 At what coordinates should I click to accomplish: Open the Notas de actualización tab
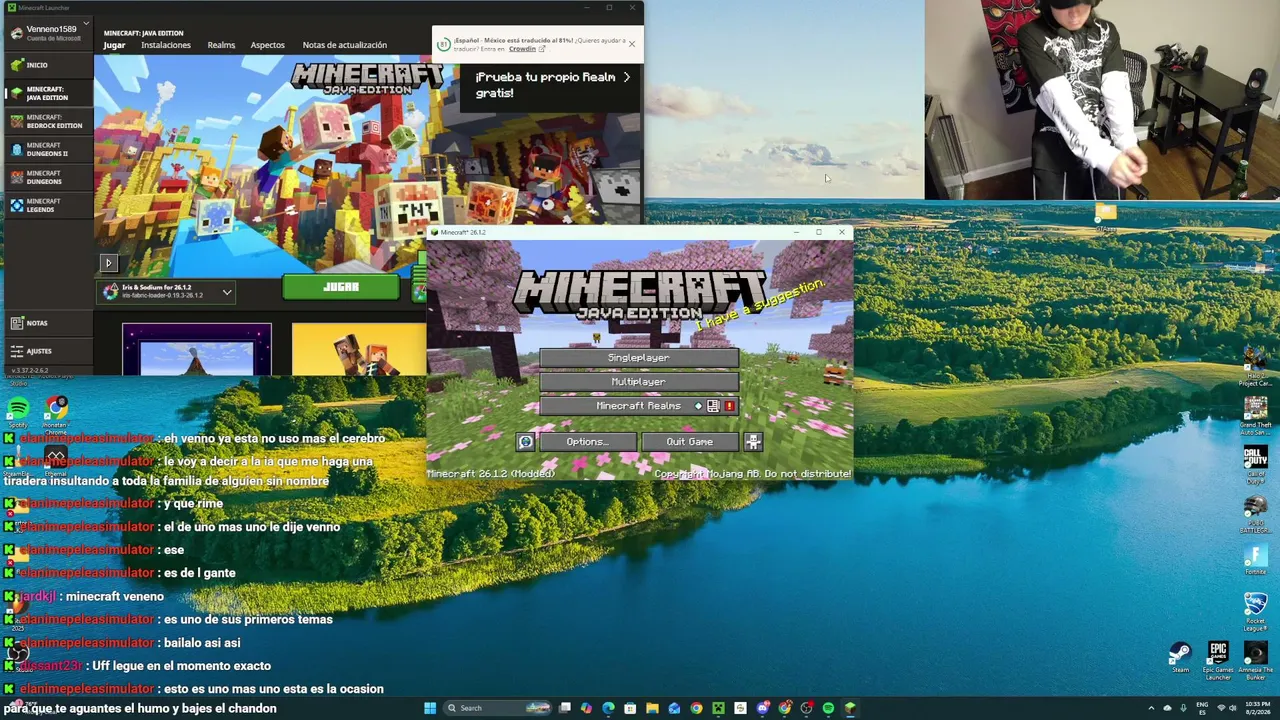pos(344,45)
